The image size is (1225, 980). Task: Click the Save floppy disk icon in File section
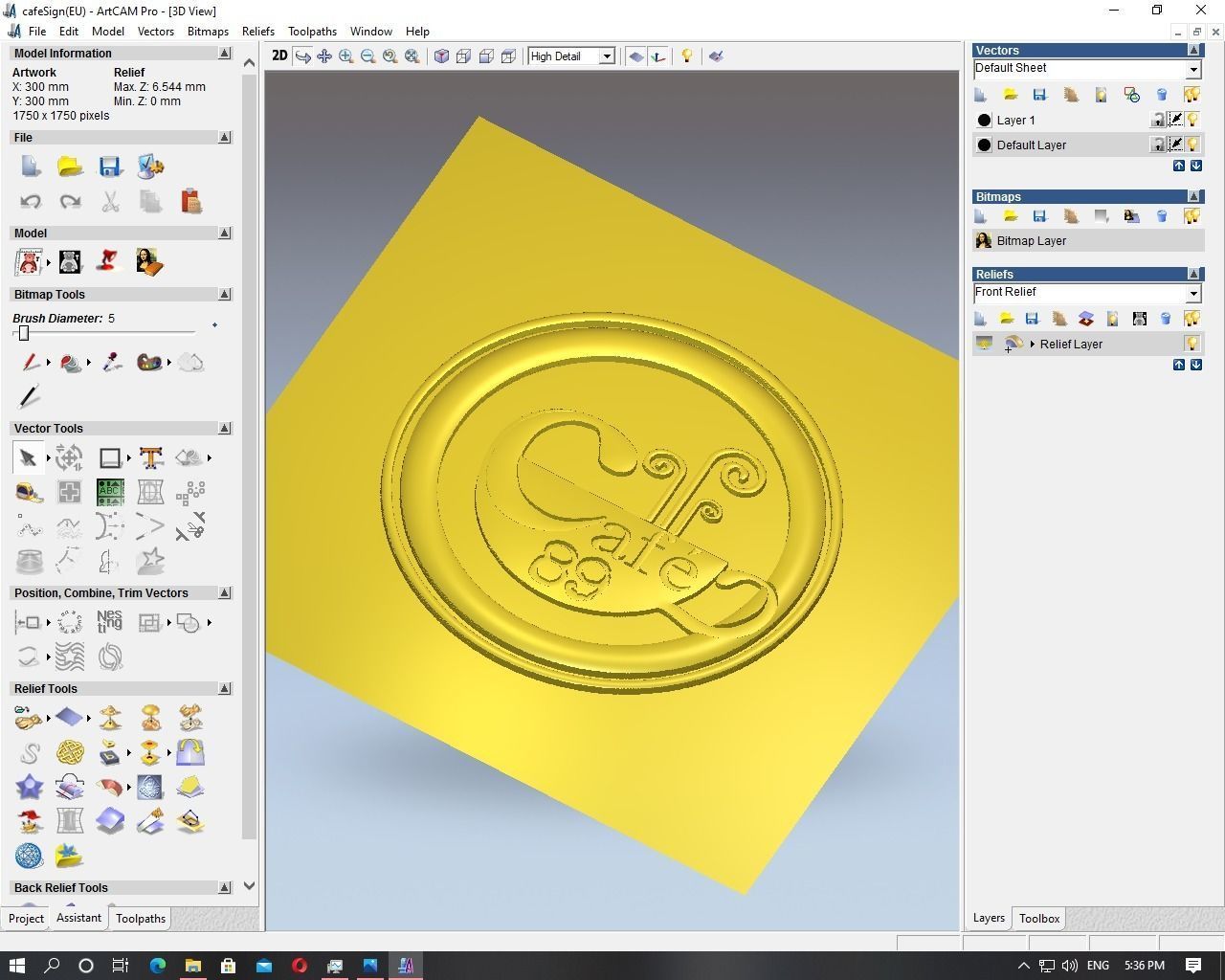110,167
